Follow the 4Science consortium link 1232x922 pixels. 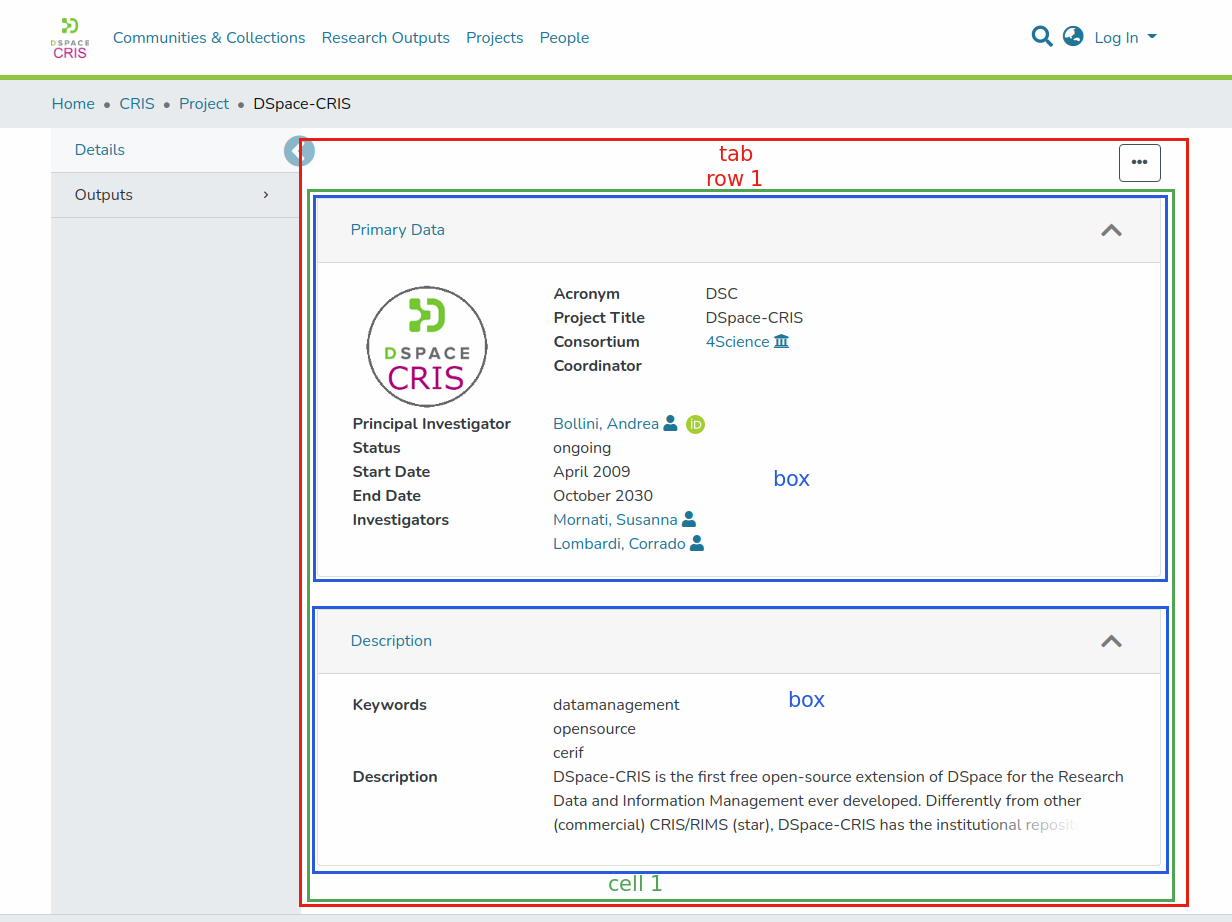coord(737,342)
